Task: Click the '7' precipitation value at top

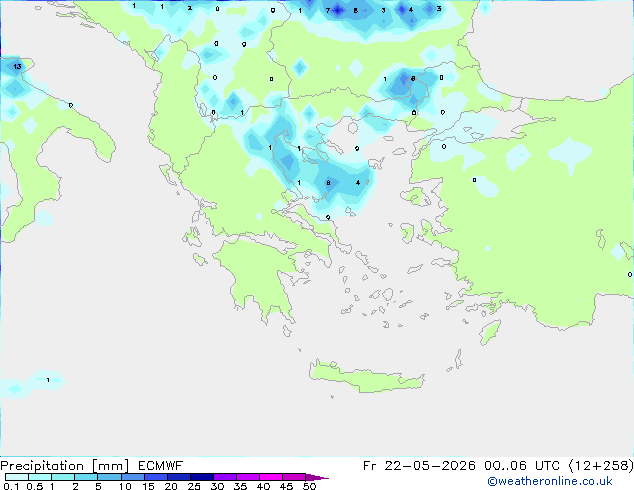Action: 328,11
